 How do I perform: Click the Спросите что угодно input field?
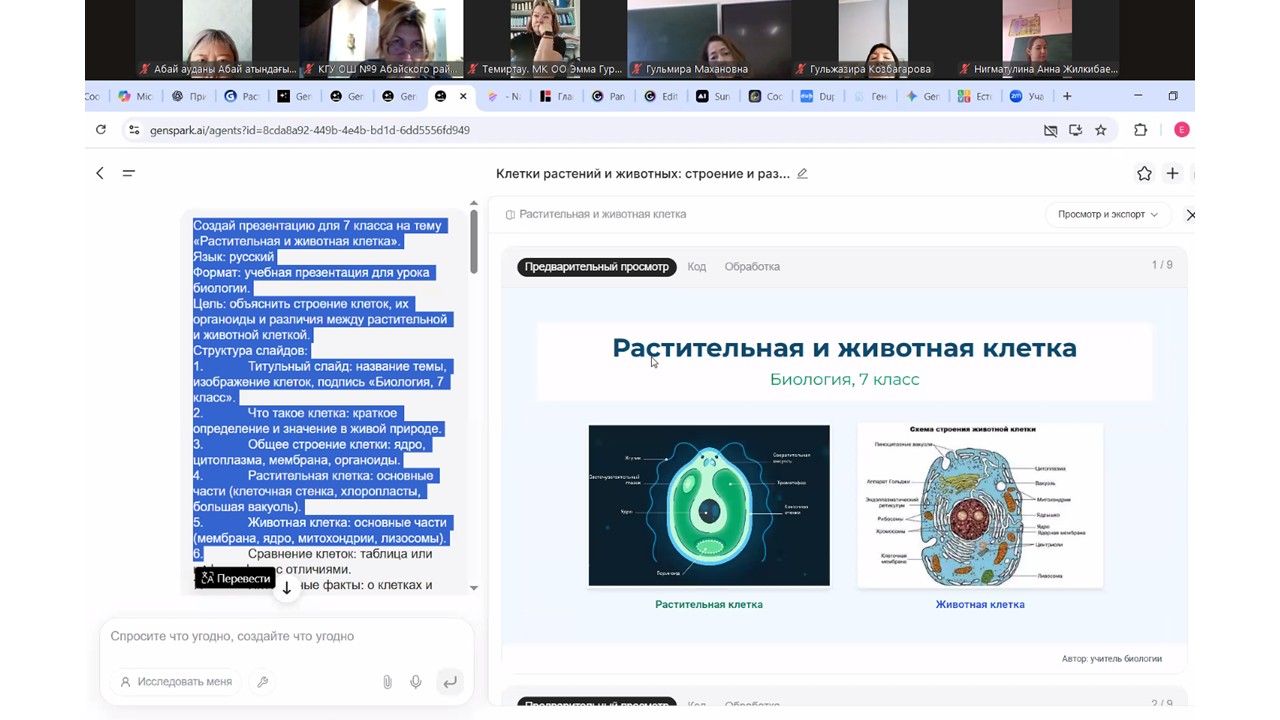tap(285, 637)
